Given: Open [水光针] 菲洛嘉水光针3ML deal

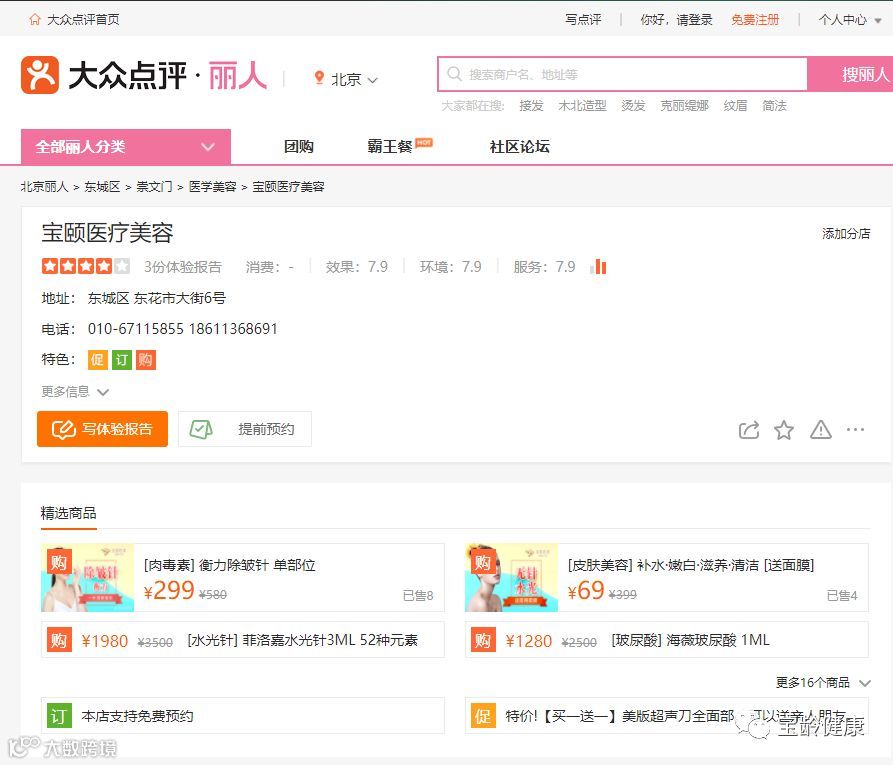Looking at the screenshot, I should [302, 640].
